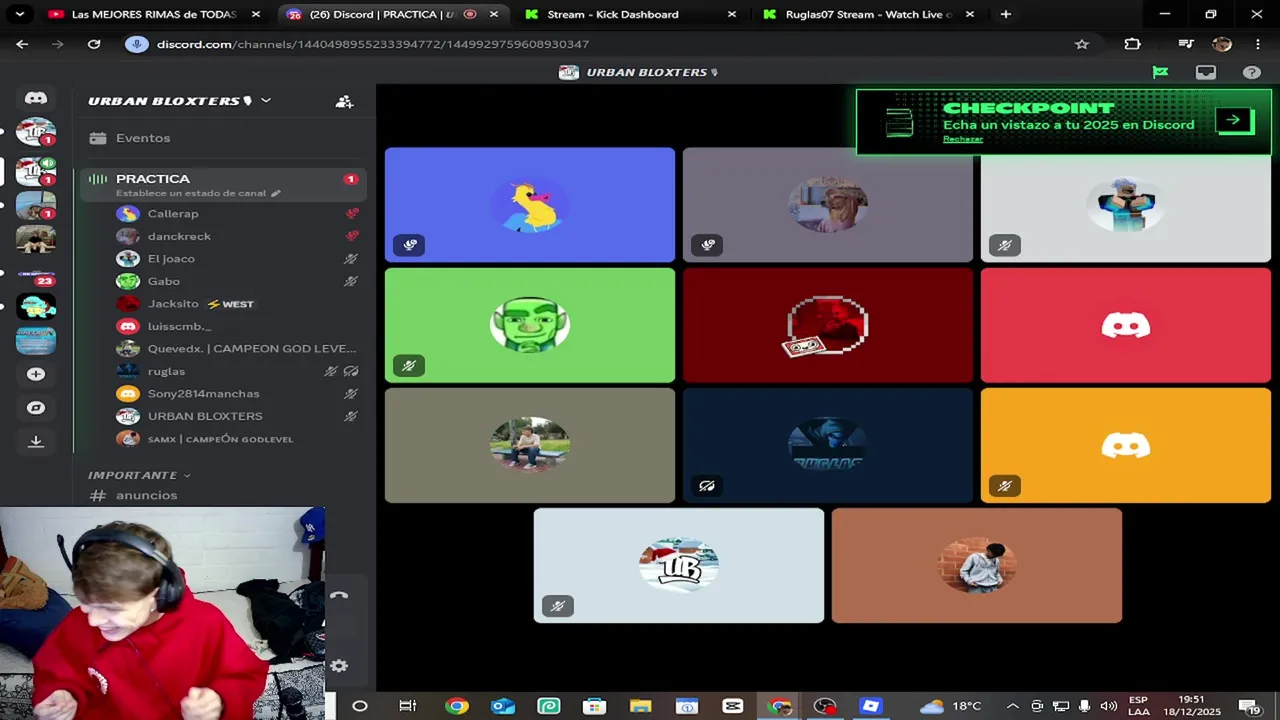Click the blue duck avatar video tile
The height and width of the screenshot is (720, 1280).
click(530, 205)
